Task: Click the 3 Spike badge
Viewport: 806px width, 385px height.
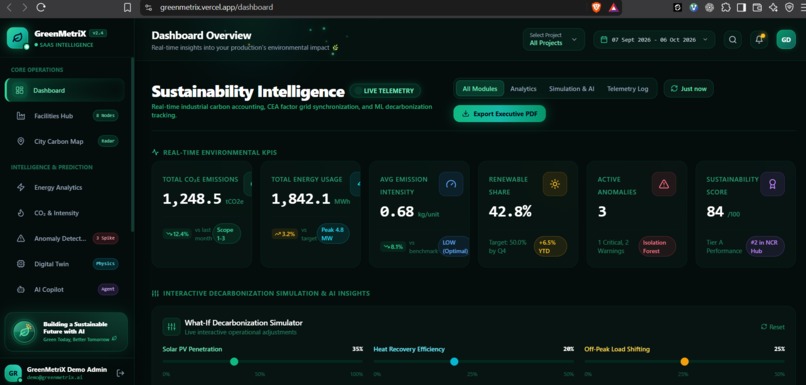Action: point(105,239)
